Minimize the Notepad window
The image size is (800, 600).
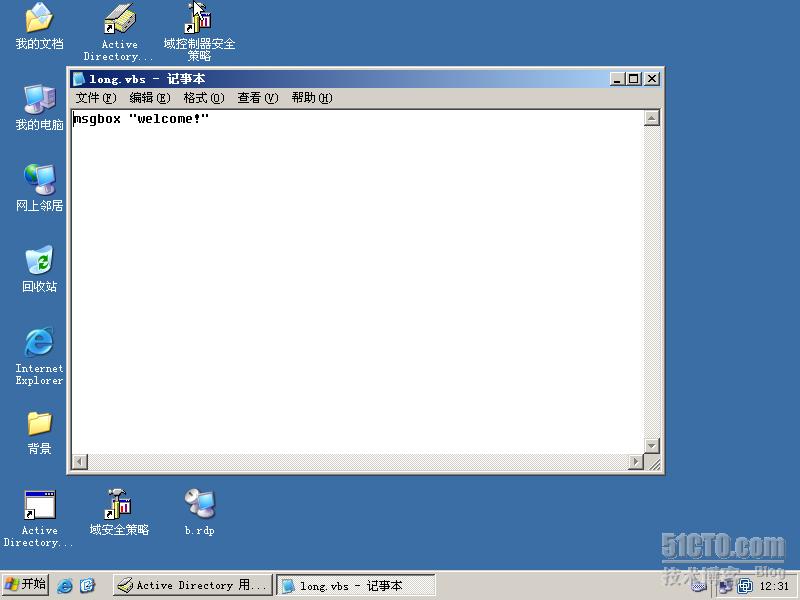[617, 79]
